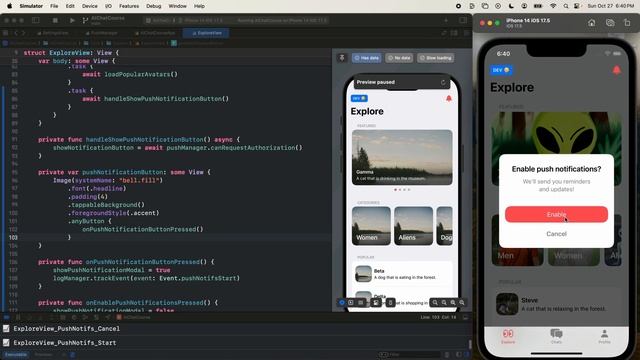Tap the bell icon in Xcode preview

pyautogui.click(x=449, y=98)
